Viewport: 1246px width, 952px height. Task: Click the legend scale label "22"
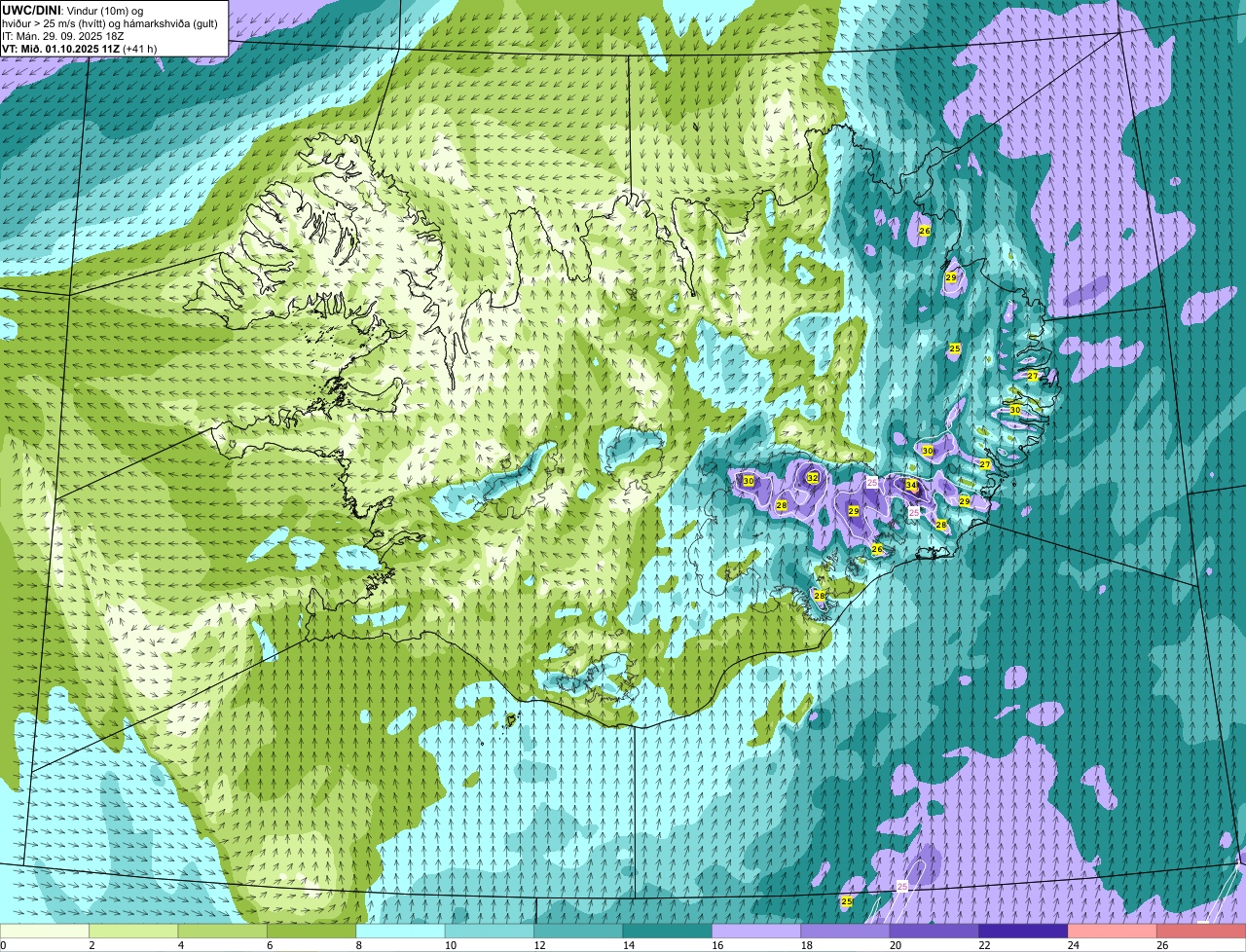[982, 945]
